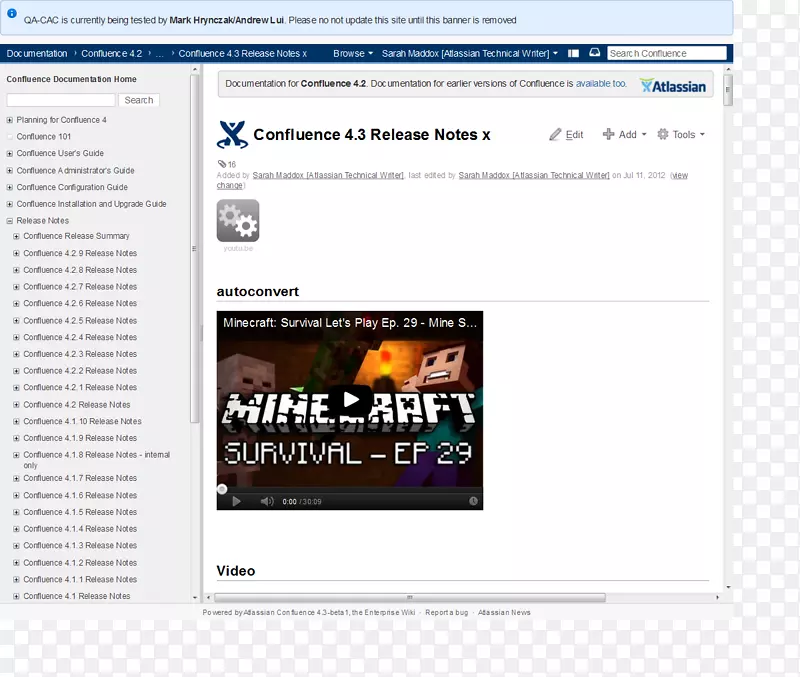Open the Report a bug link
Viewport: 800px width, 677px height.
click(446, 612)
